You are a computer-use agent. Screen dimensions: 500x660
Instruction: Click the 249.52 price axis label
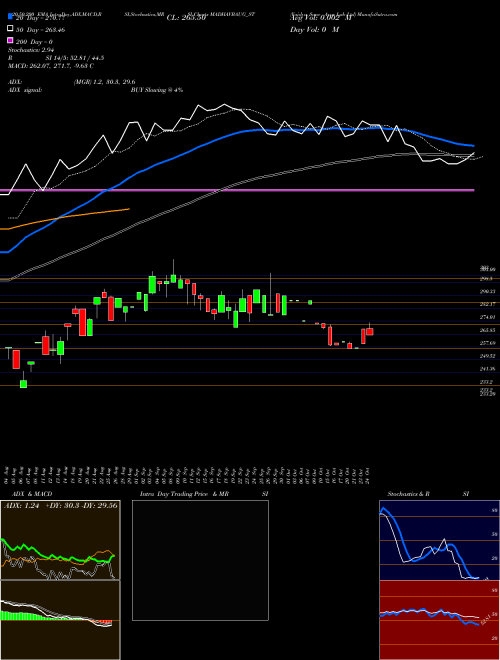[487, 356]
